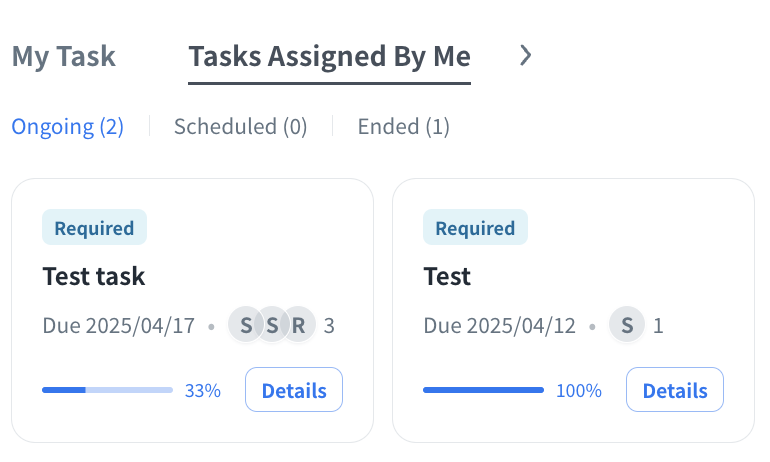Screen dimensions: 770x462
Task: Click the middle S avatar on Test task
Action: (x=271, y=325)
